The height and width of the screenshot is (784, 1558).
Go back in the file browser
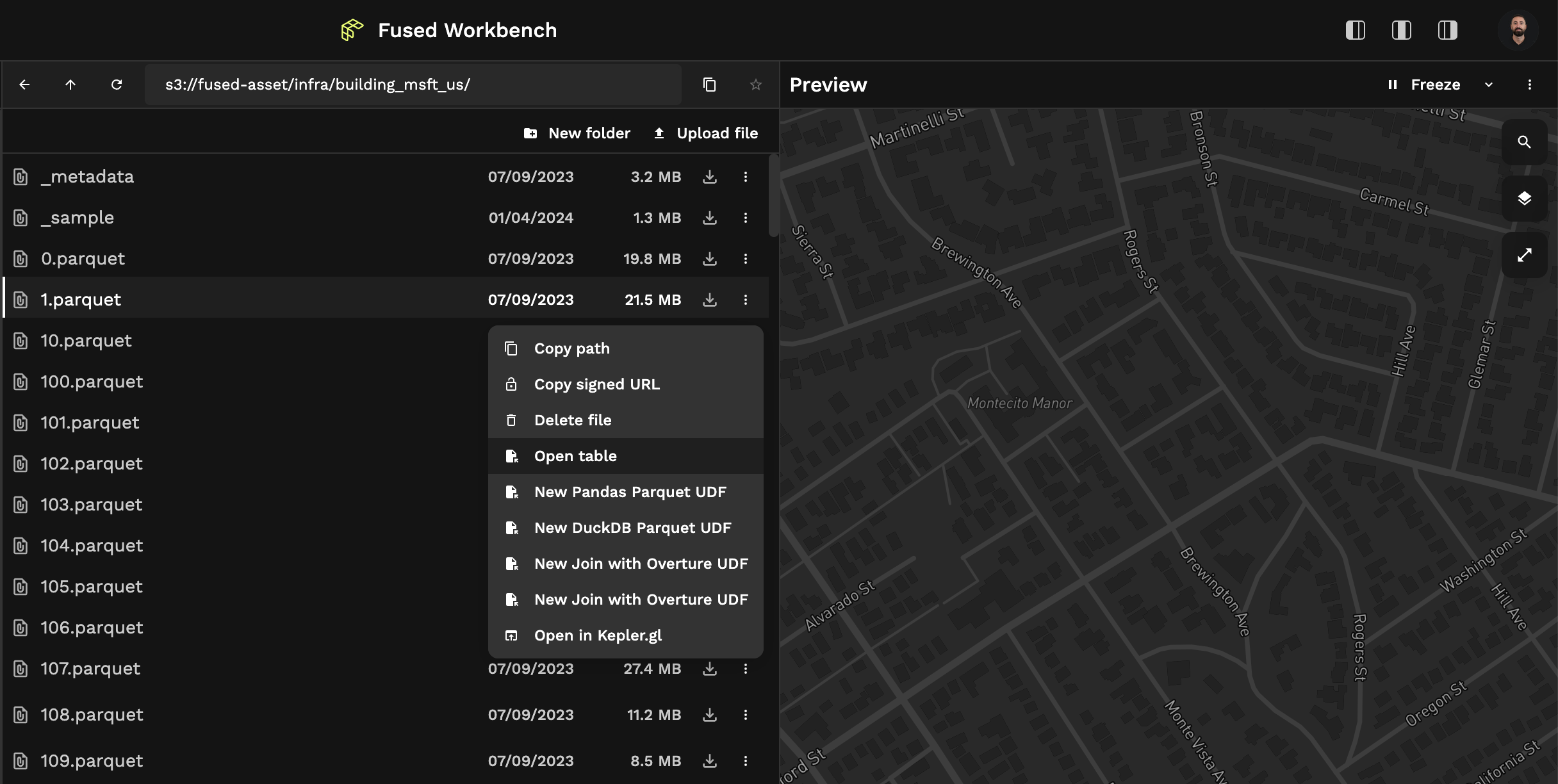(x=24, y=85)
